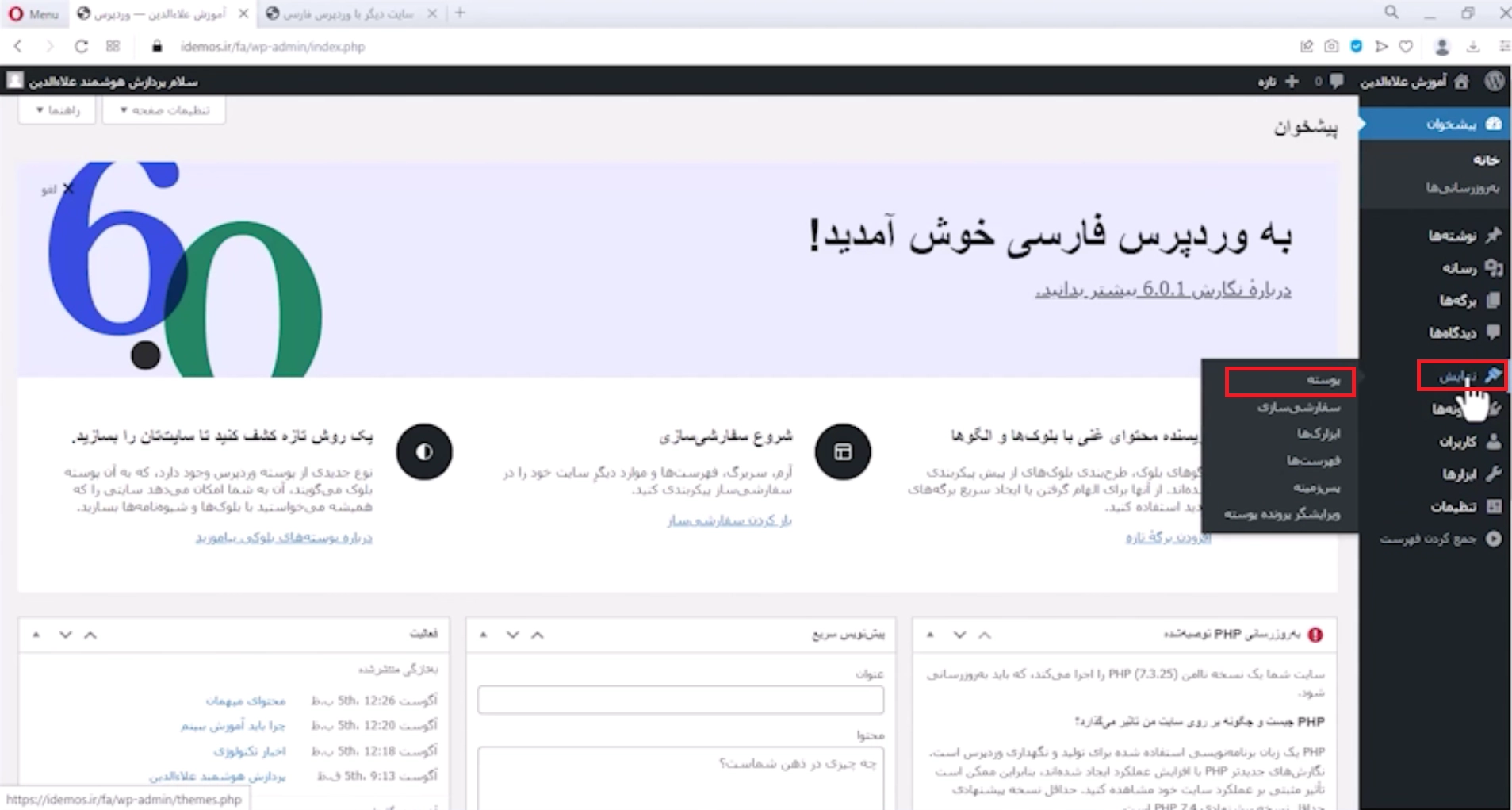
Task: Open پیشخوان dashboard menu item
Action: (1435, 124)
